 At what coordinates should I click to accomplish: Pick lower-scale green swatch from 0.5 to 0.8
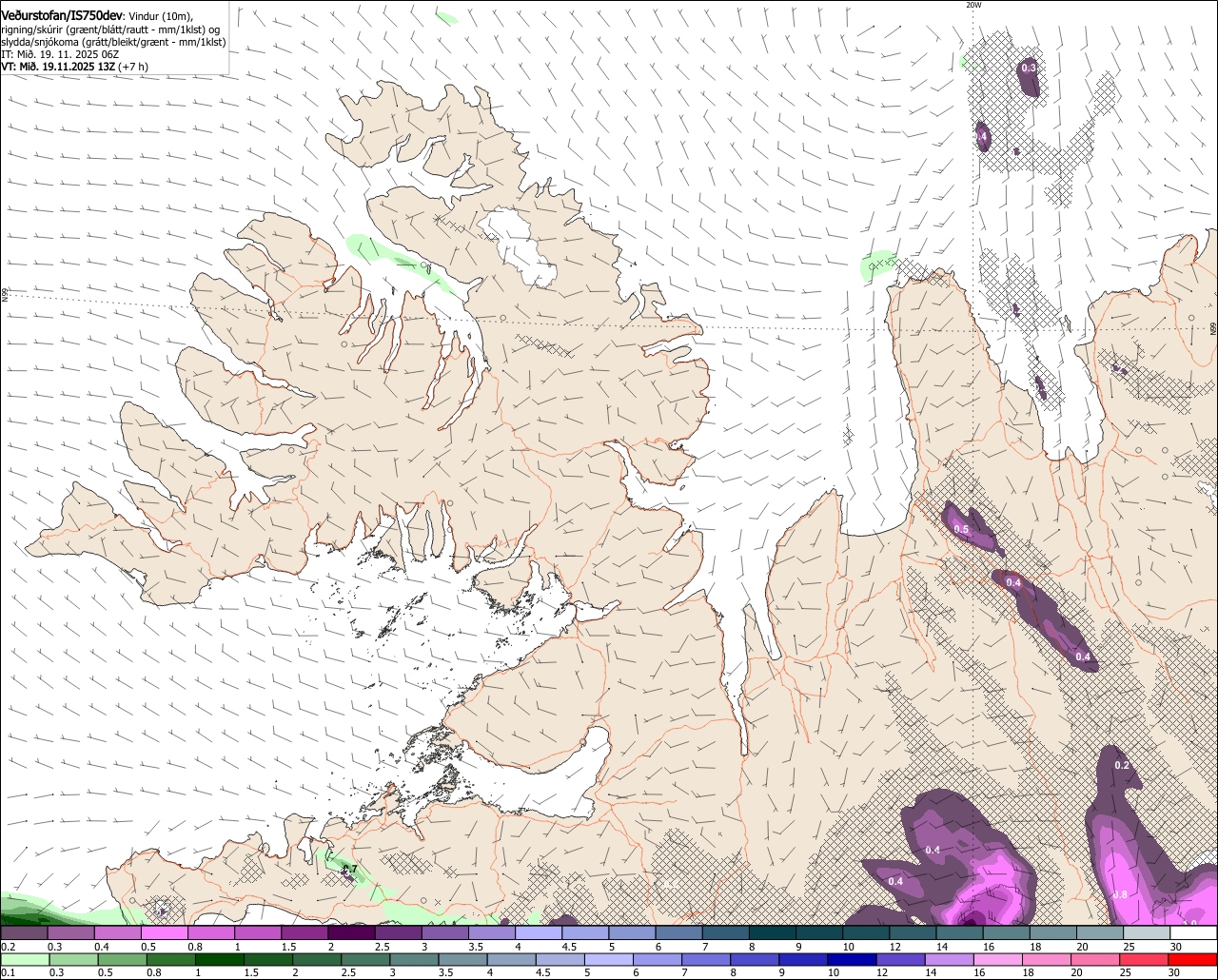(122, 960)
